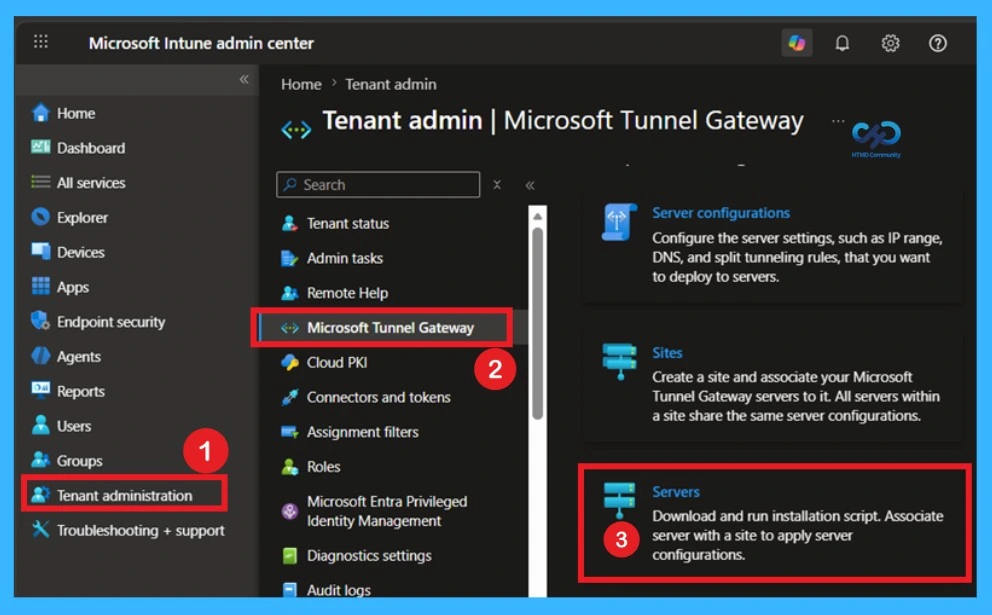Click the Devices icon in sidebar
Viewport: 992px width, 615px height.
click(x=40, y=251)
